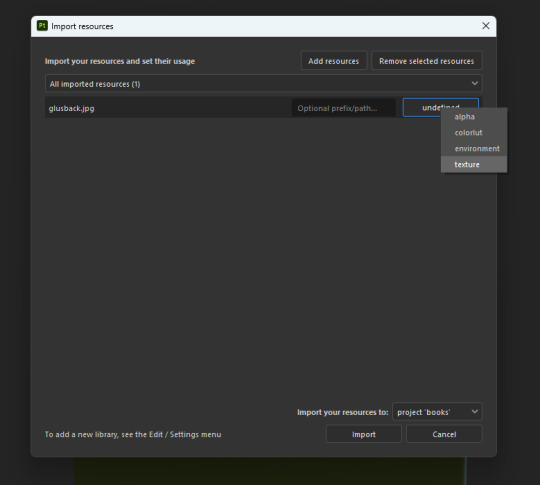Click the Optional prefix/path input field
Image resolution: width=540 pixels, height=485 pixels.
tap(344, 108)
